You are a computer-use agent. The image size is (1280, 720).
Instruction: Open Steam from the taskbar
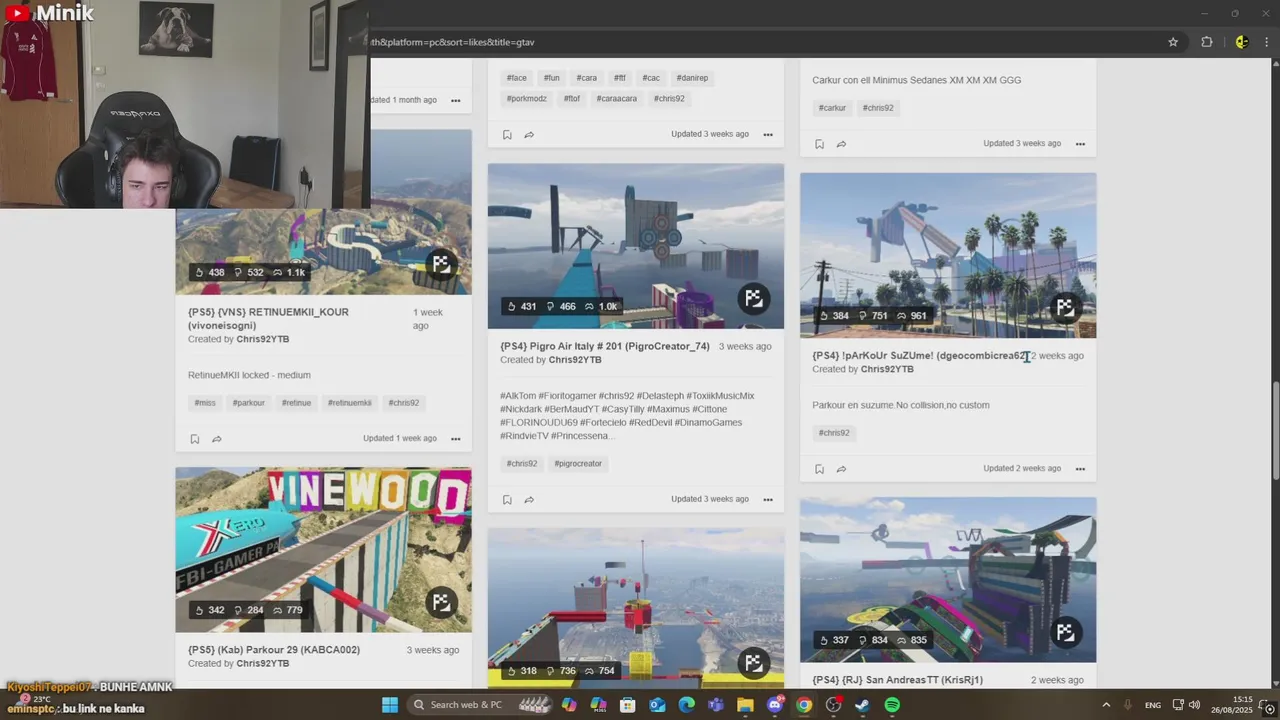tap(862, 705)
